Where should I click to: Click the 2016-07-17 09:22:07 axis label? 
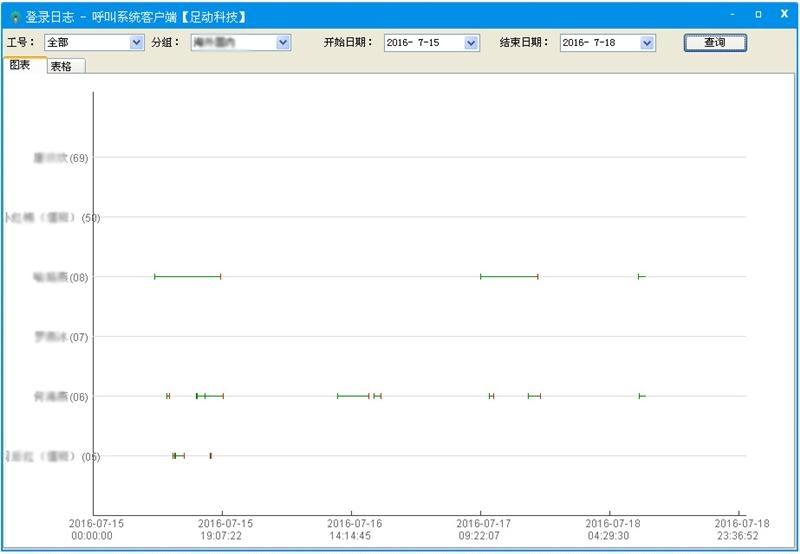point(483,529)
